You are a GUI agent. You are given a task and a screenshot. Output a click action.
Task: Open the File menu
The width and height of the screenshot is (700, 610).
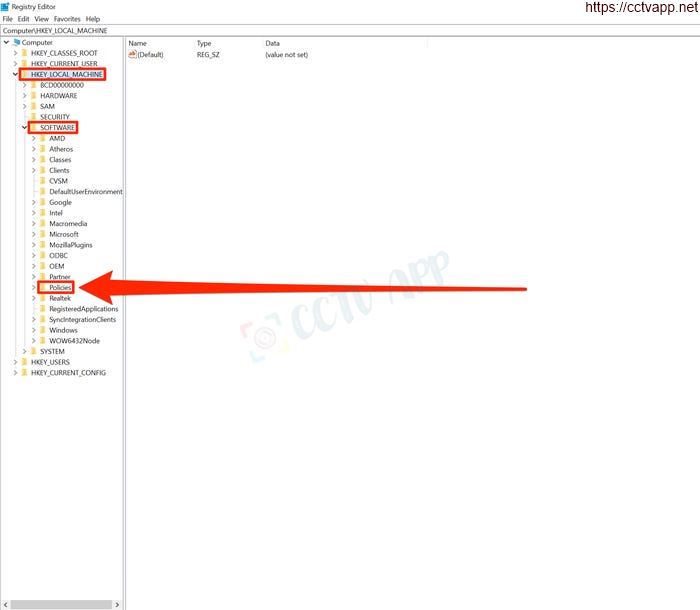[x=8, y=19]
